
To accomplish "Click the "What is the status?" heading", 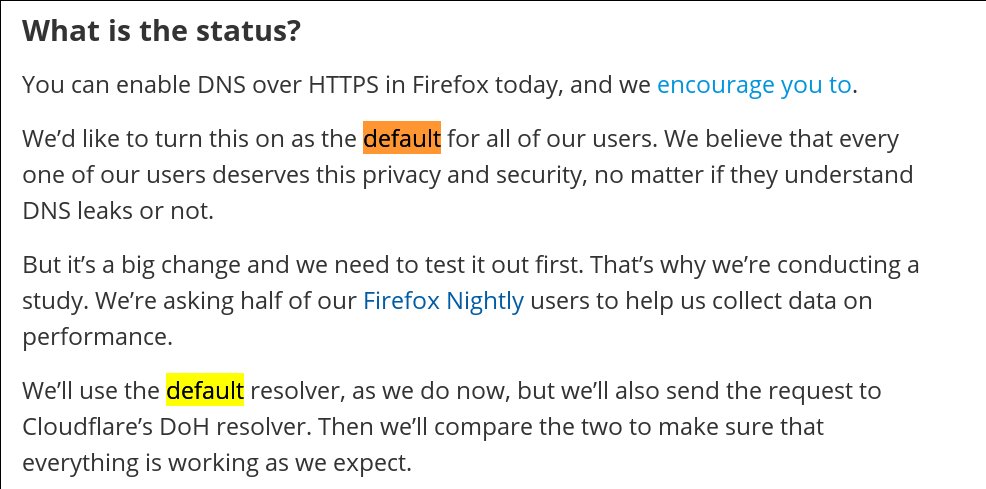I will click(x=162, y=30).
